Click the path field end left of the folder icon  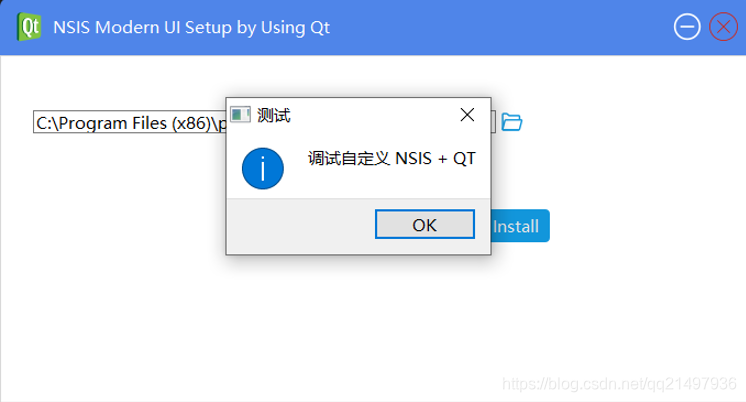pyautogui.click(x=494, y=123)
